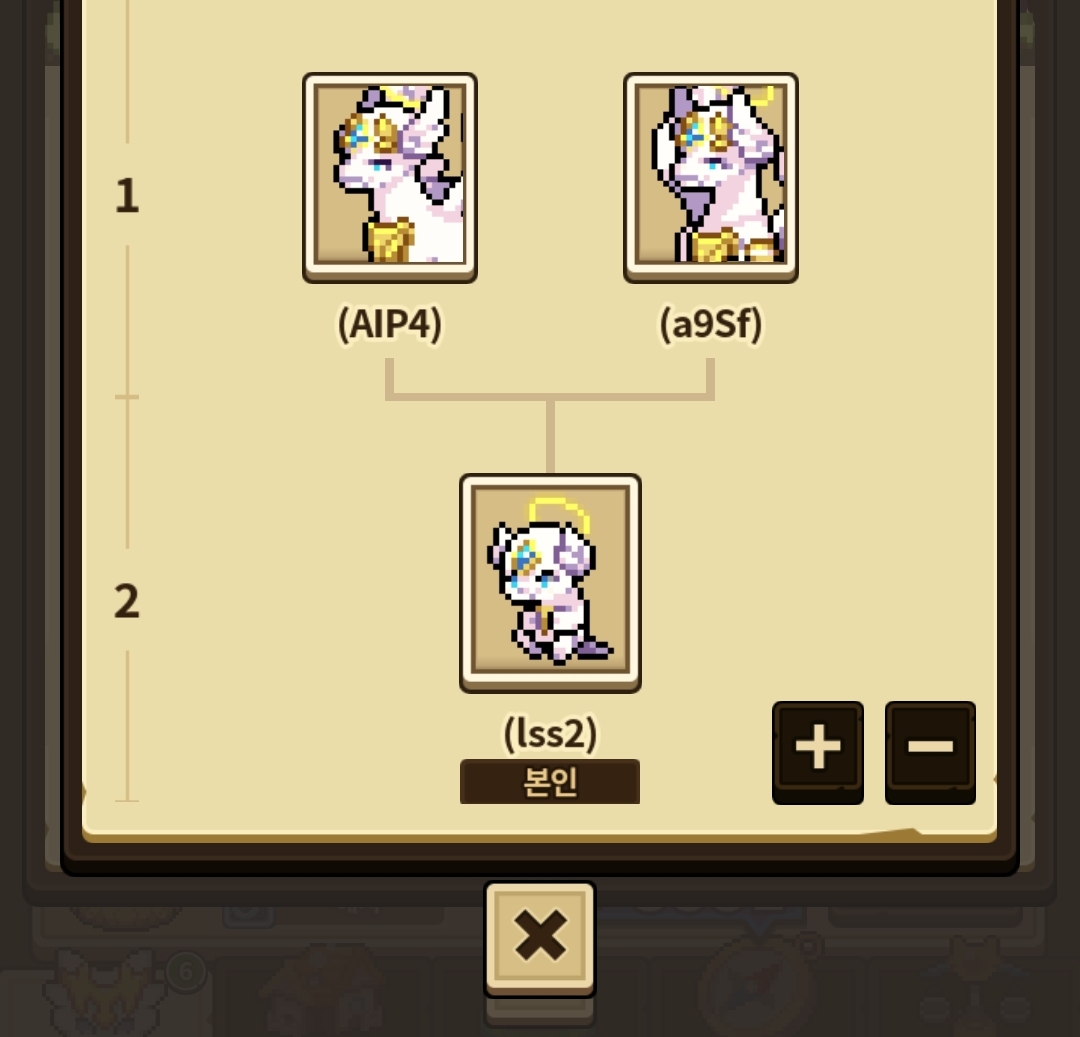Select generation 2 marker on timeline
1080x1037 pixels.
127,600
